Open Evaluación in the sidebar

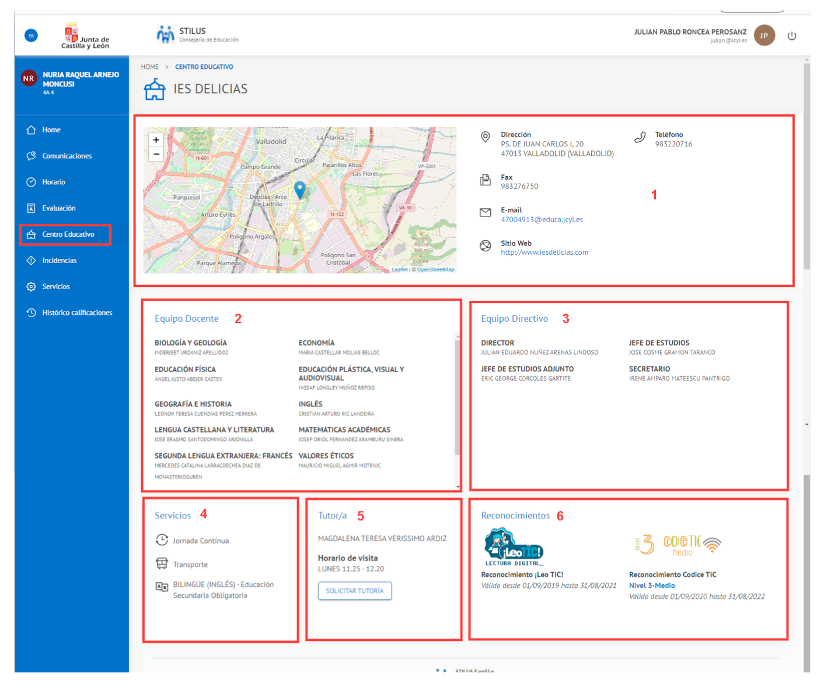click(x=58, y=208)
